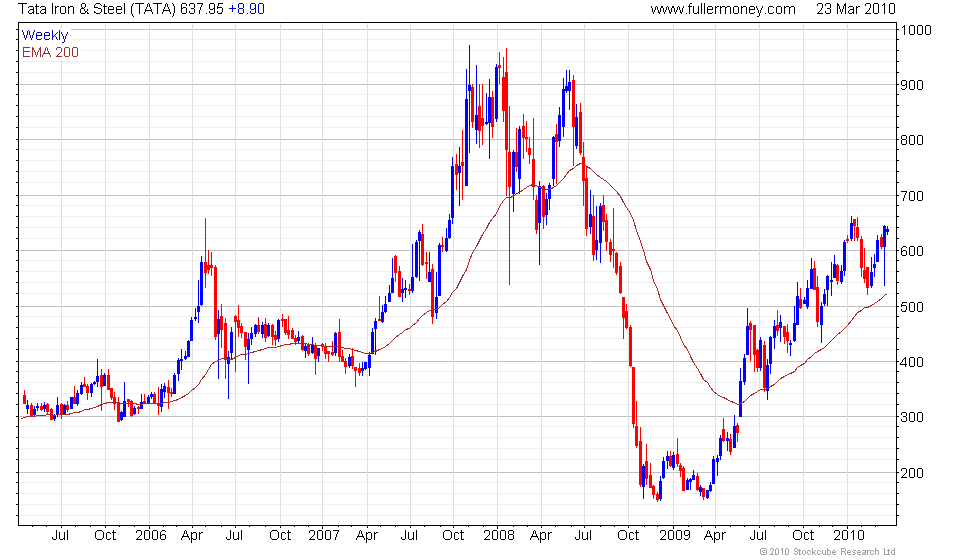The width and height of the screenshot is (980, 560).
Task: Click the 200 price axis label
Action: pyautogui.click(x=912, y=473)
